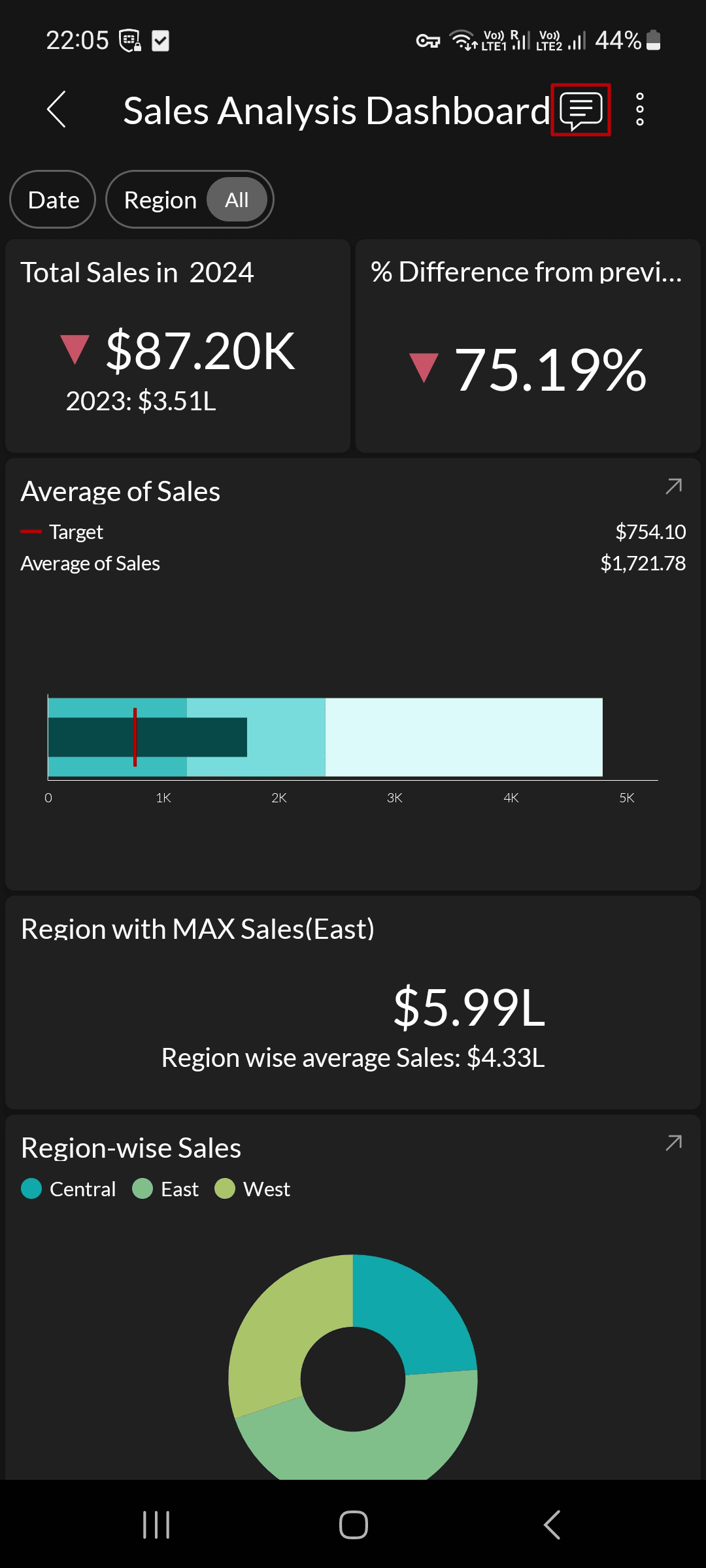Viewport: 706px width, 1568px height.
Task: Tap Android home navigation button
Action: [x=353, y=1525]
